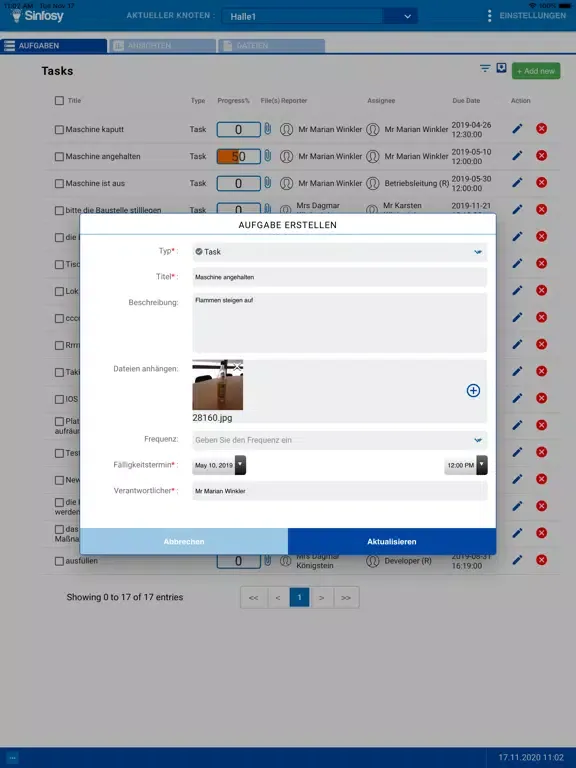Click the green Add new button
This screenshot has height=768, width=576.
pyautogui.click(x=536, y=71)
